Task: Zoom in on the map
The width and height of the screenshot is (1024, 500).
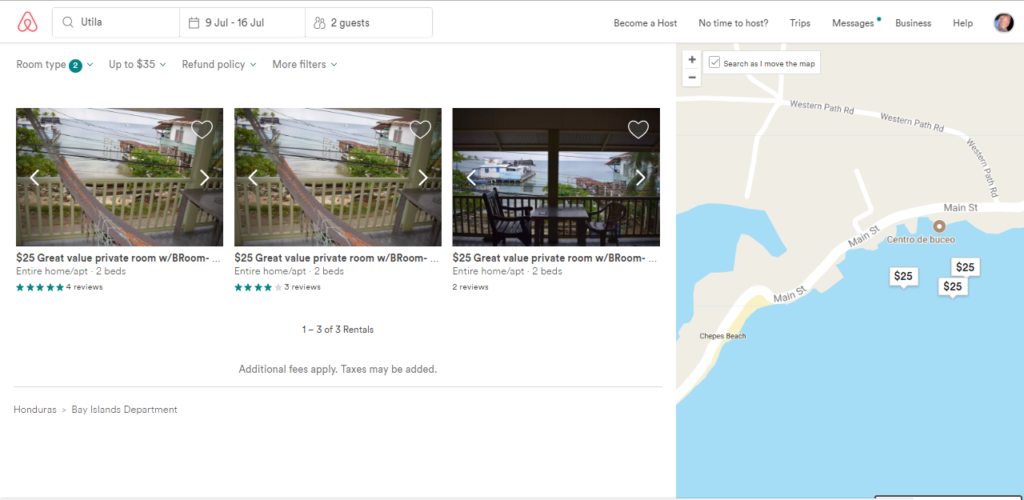Action: (x=692, y=60)
